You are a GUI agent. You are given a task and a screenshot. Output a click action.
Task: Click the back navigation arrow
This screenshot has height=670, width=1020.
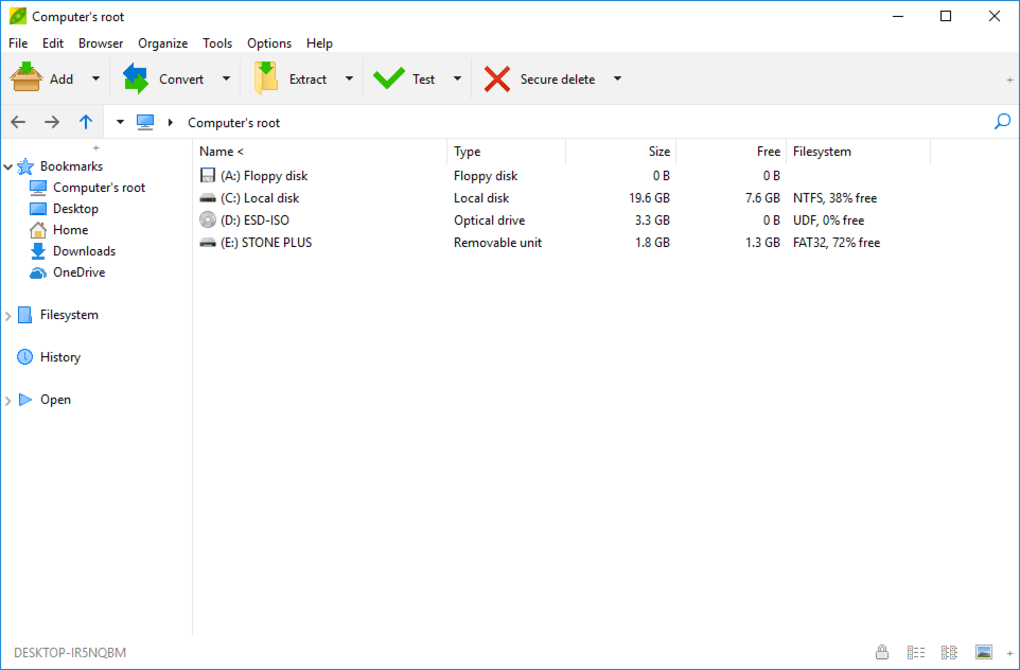click(18, 122)
